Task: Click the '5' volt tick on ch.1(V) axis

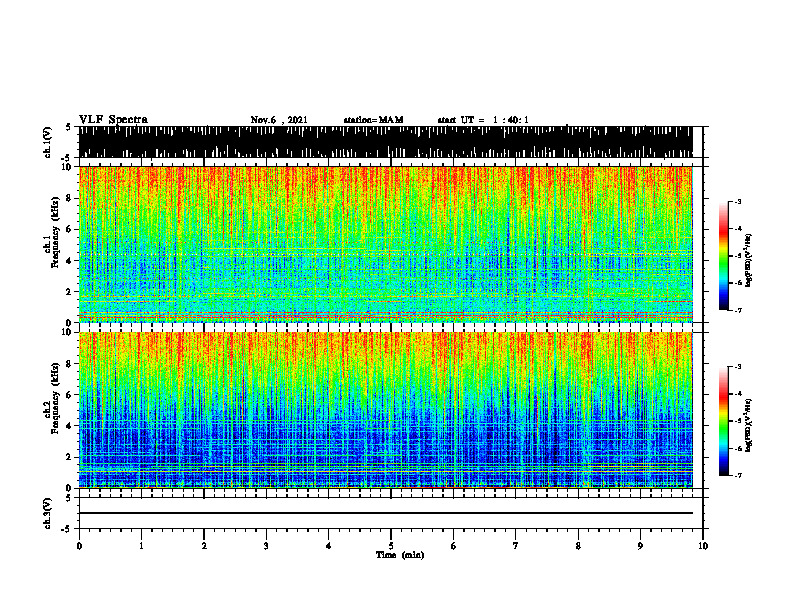Action: click(68, 127)
